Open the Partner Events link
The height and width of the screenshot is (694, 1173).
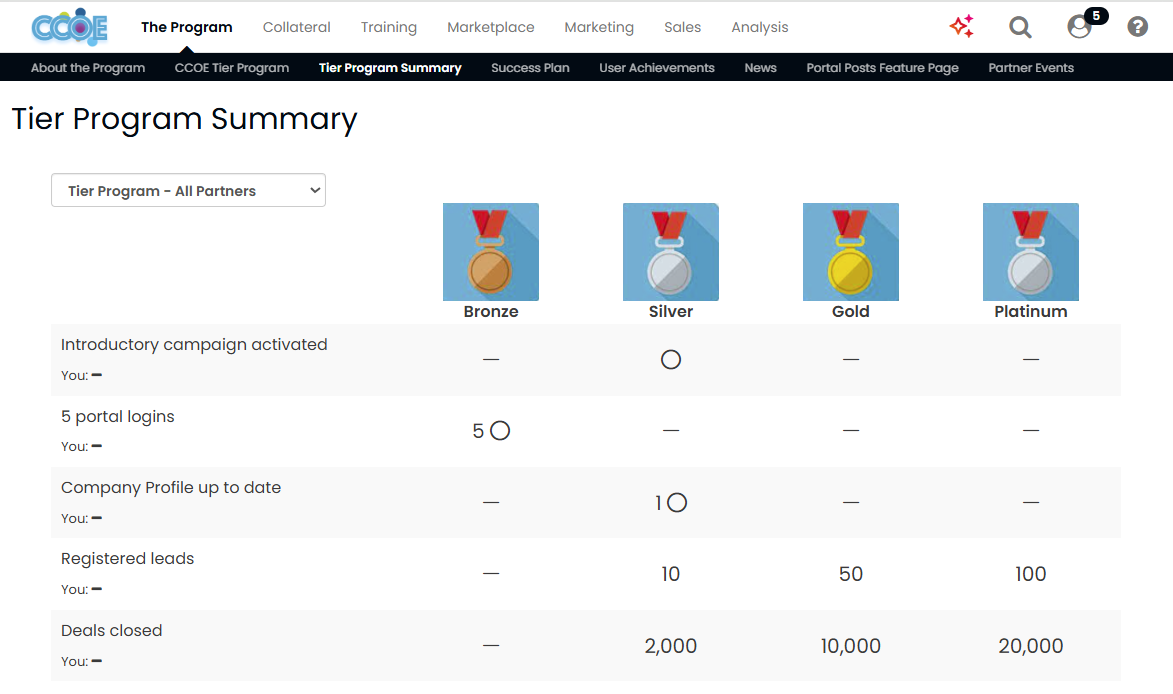(1031, 68)
